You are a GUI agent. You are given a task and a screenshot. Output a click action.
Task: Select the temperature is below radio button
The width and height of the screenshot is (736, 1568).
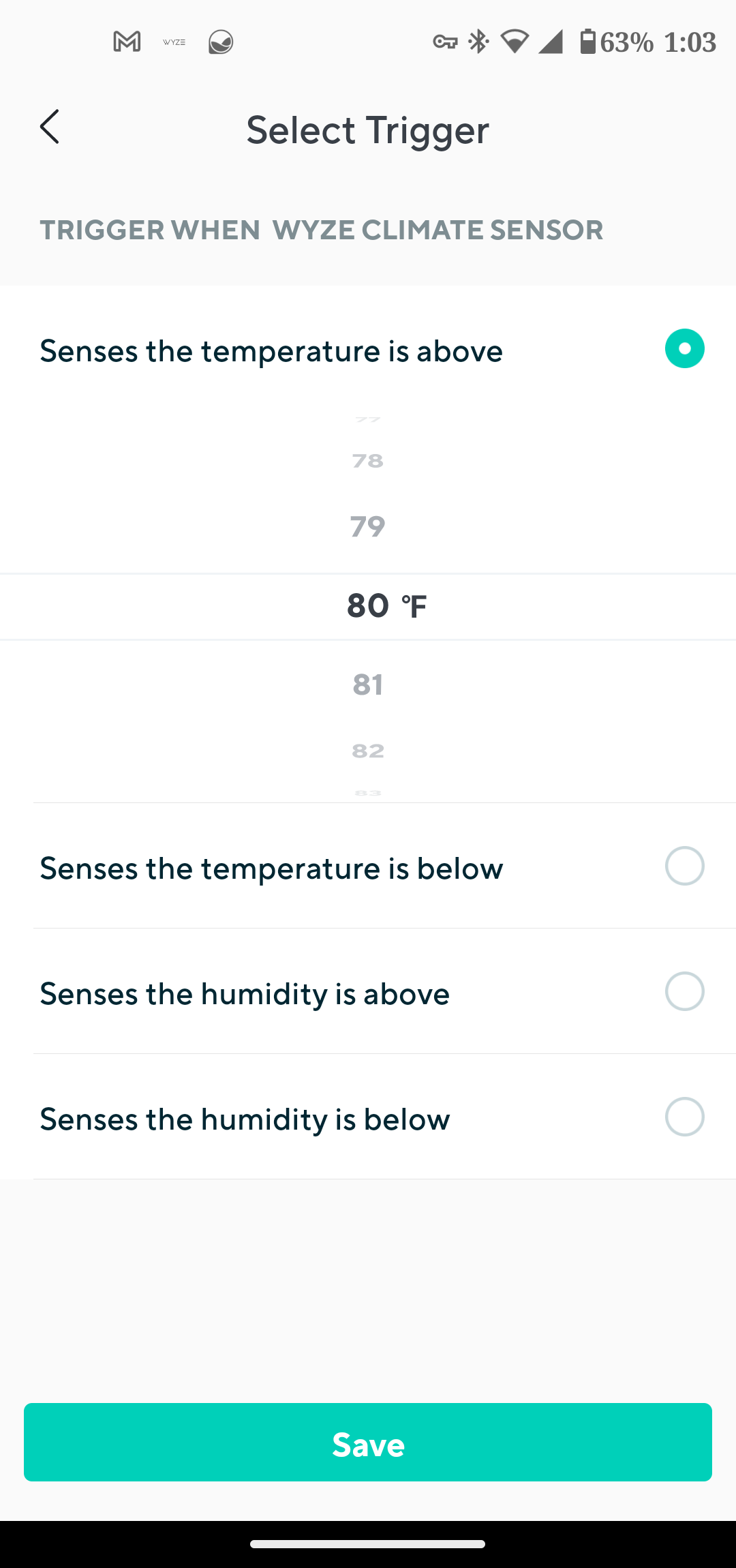(x=684, y=866)
